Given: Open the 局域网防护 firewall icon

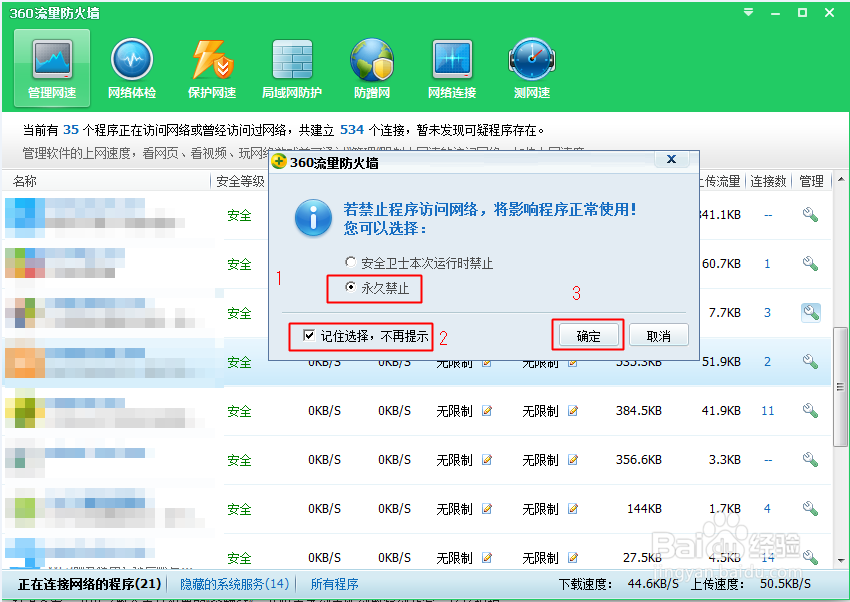Looking at the screenshot, I should coord(292,68).
